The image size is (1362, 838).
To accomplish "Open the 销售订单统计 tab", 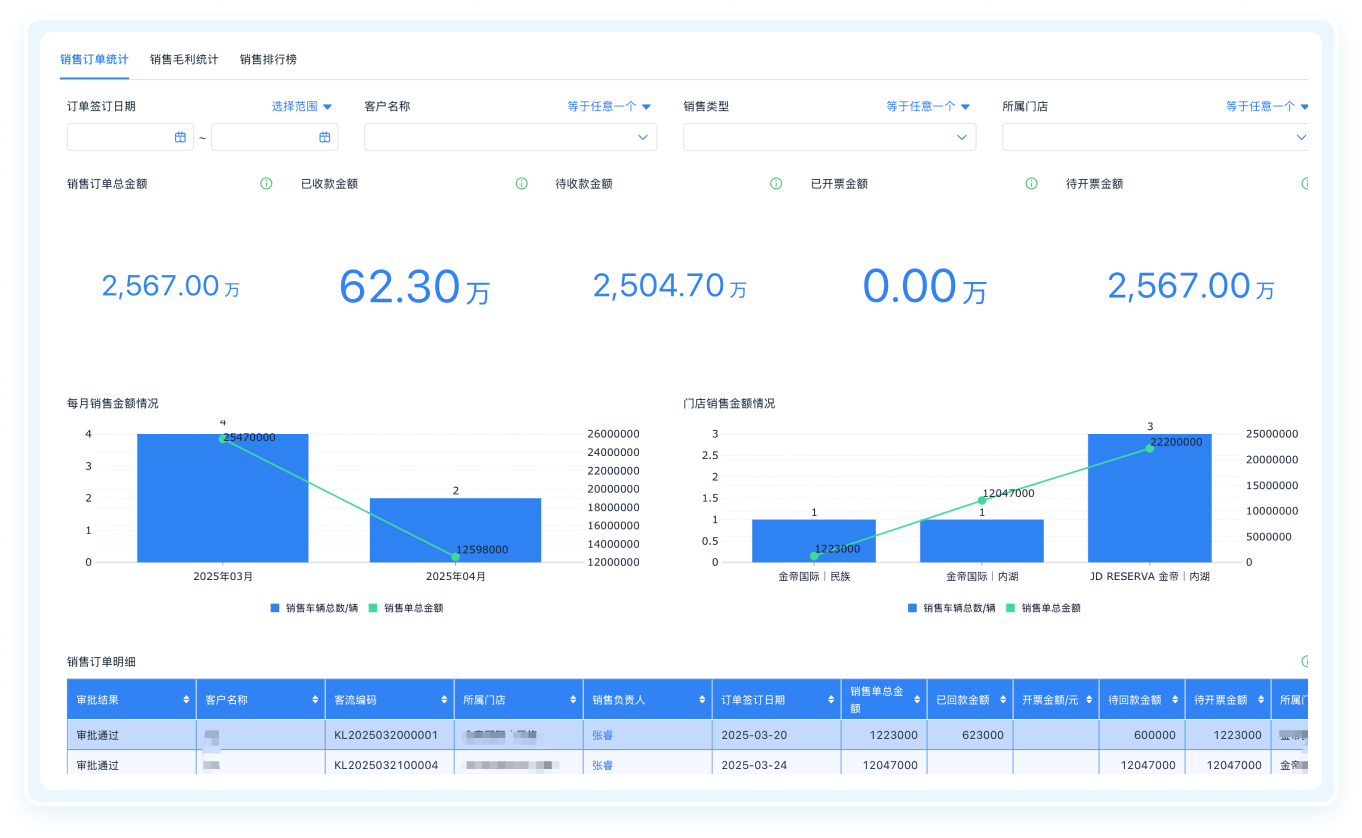I will tap(94, 59).
